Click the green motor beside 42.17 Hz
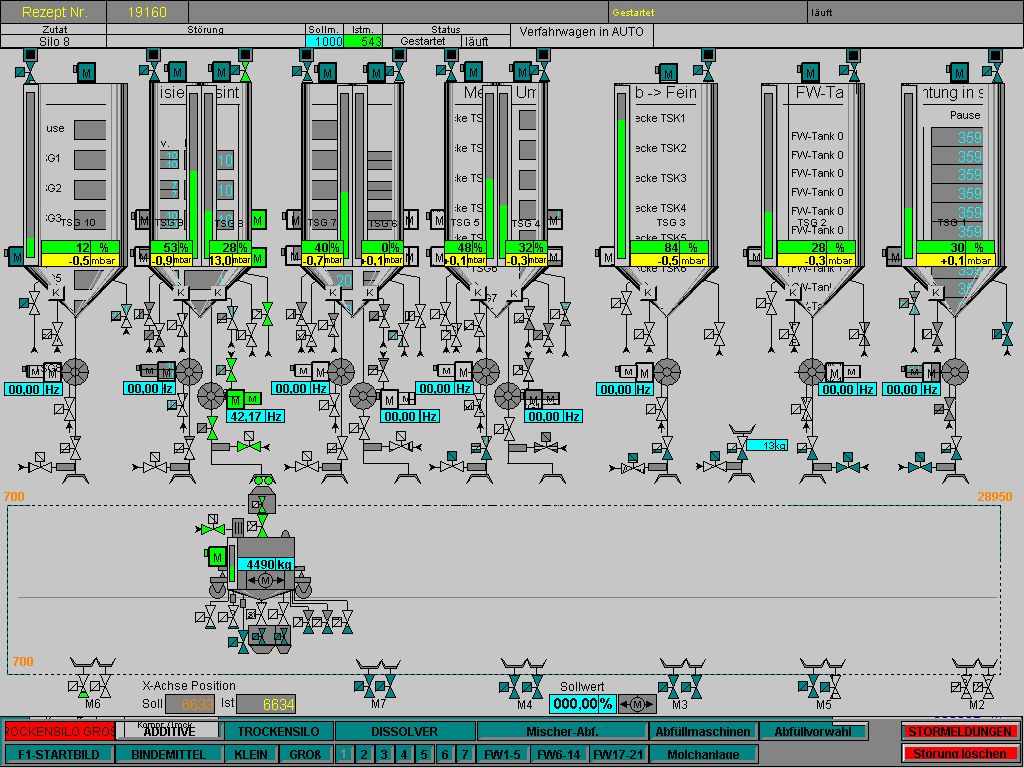 [236, 401]
